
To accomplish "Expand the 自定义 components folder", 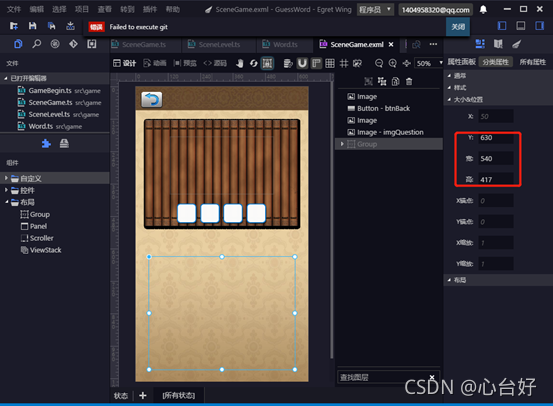I will (6, 178).
